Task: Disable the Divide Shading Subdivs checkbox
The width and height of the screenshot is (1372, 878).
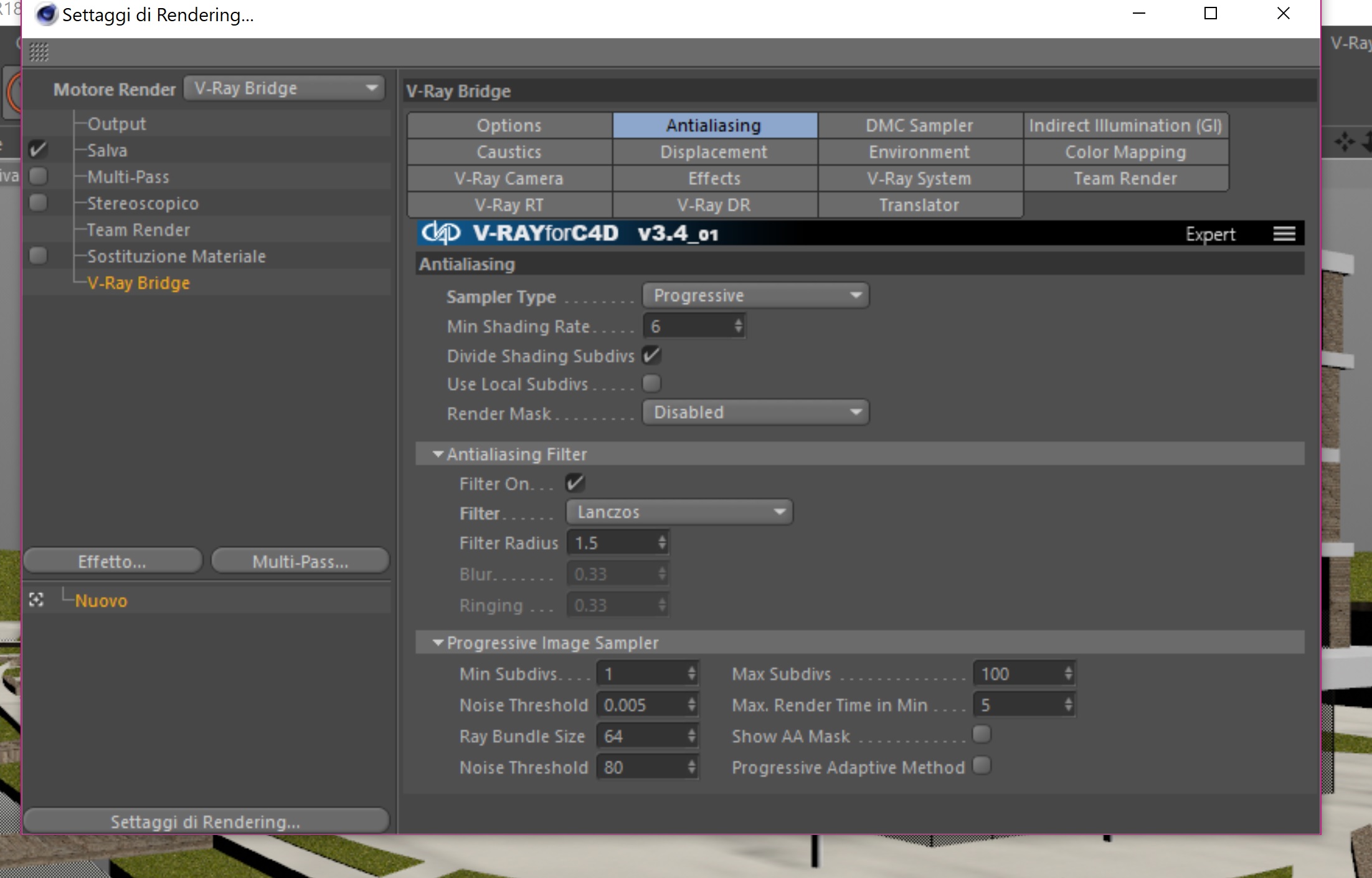Action: pos(651,355)
